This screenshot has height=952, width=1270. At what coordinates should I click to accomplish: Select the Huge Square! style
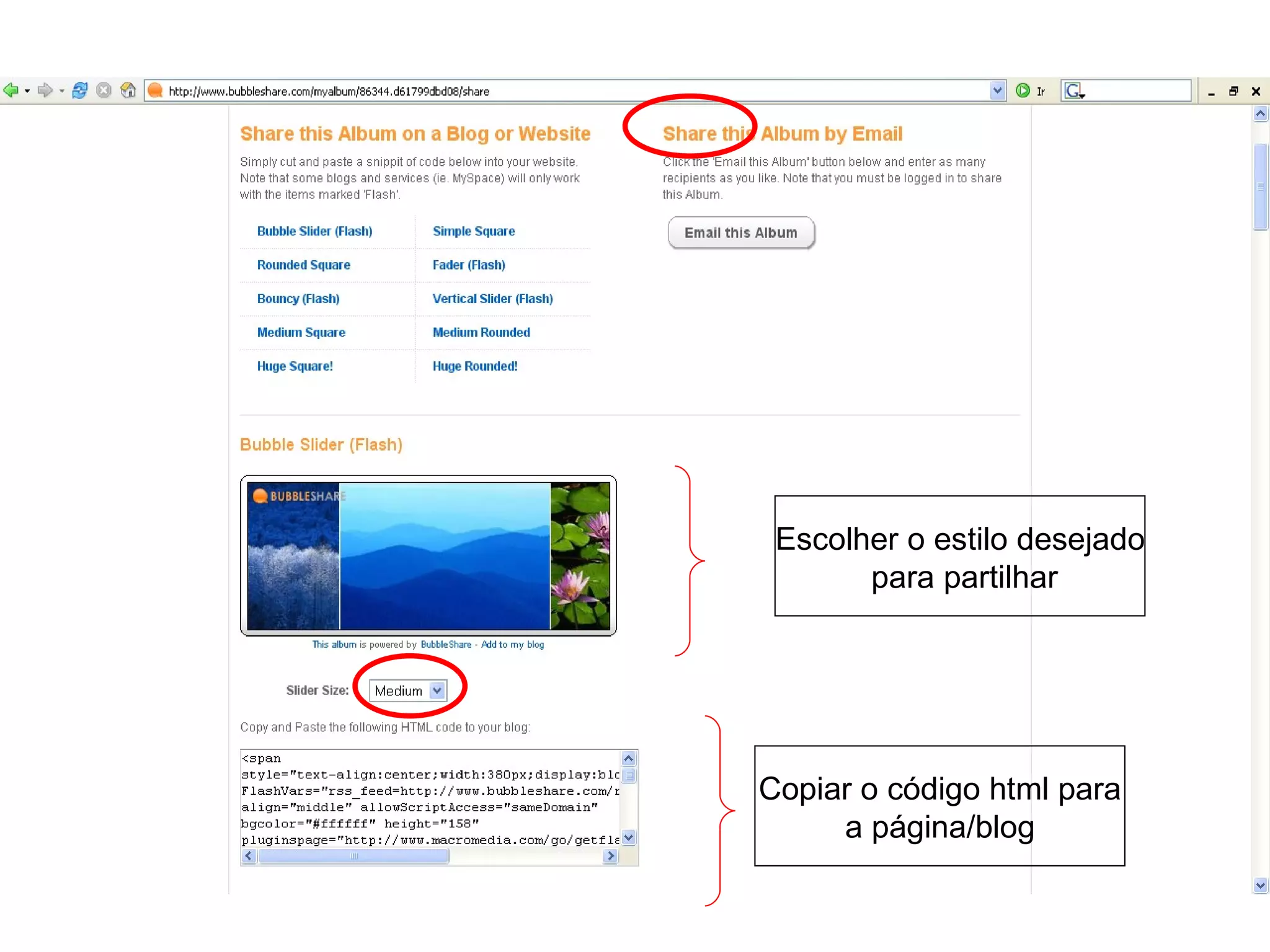tap(295, 366)
